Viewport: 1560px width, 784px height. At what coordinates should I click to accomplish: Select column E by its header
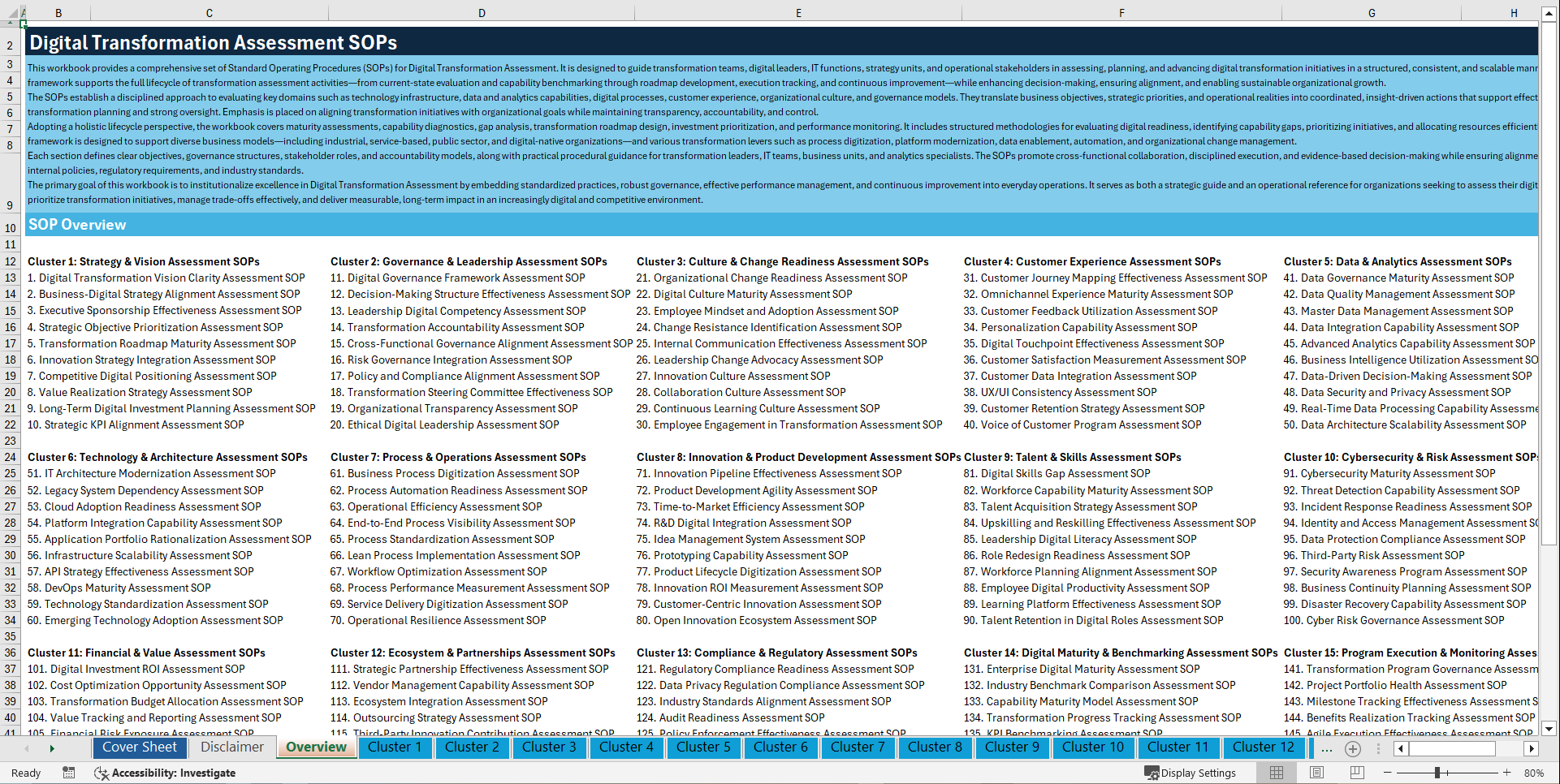(x=798, y=12)
